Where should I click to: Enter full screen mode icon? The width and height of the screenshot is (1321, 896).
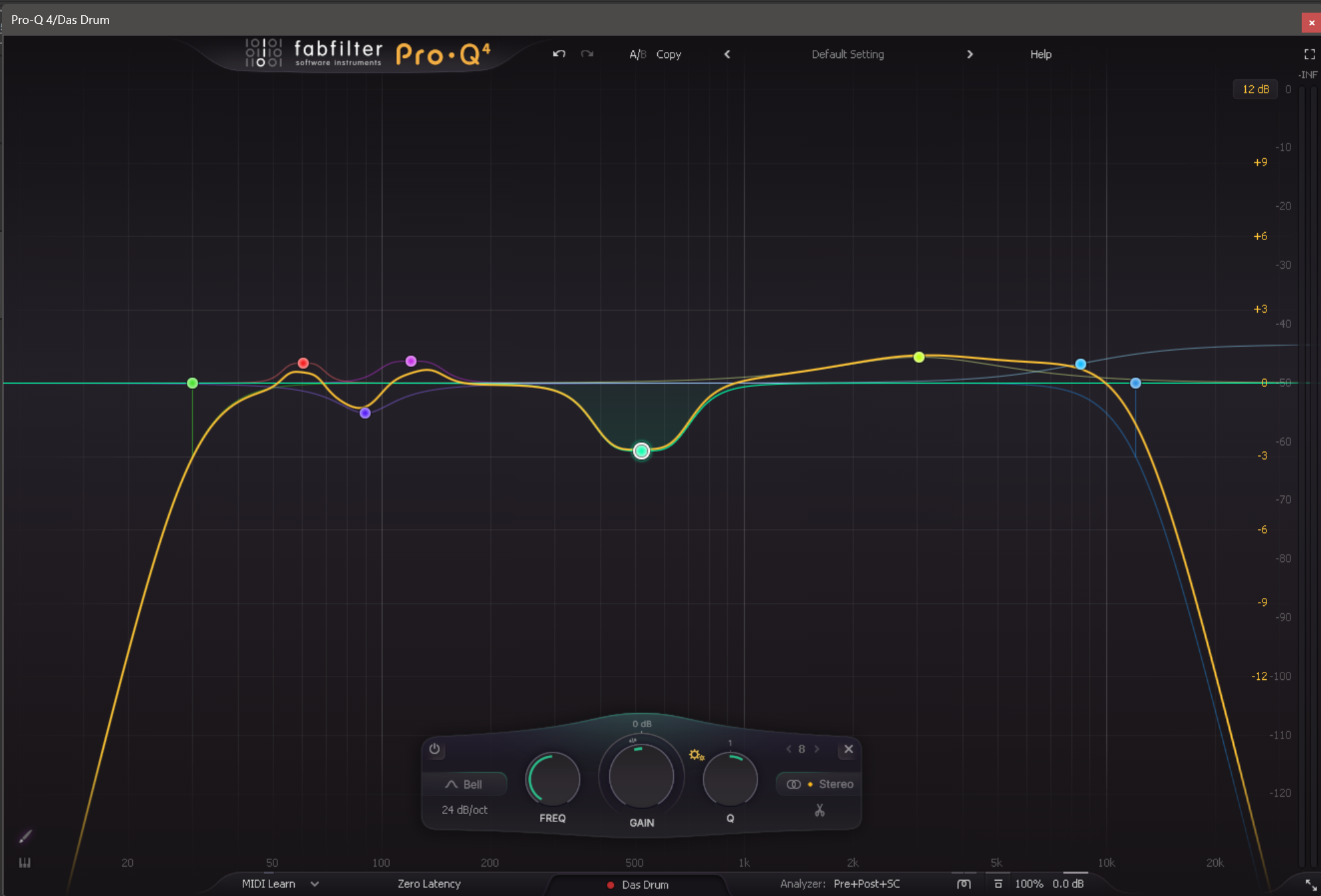(x=1309, y=55)
